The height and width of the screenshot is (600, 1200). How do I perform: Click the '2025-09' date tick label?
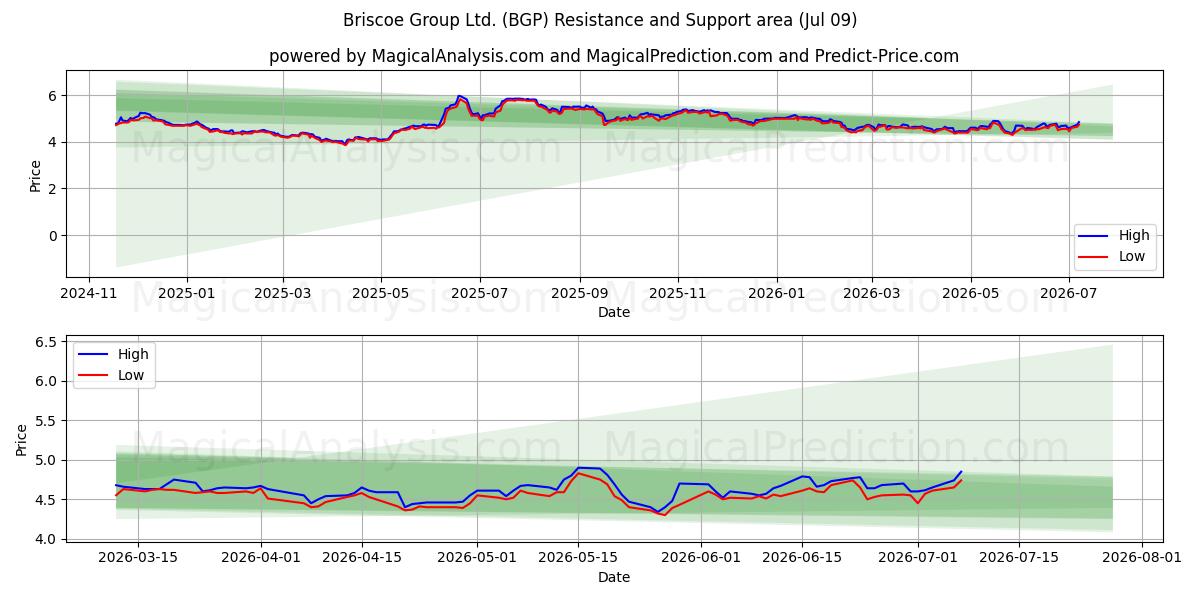(x=579, y=293)
